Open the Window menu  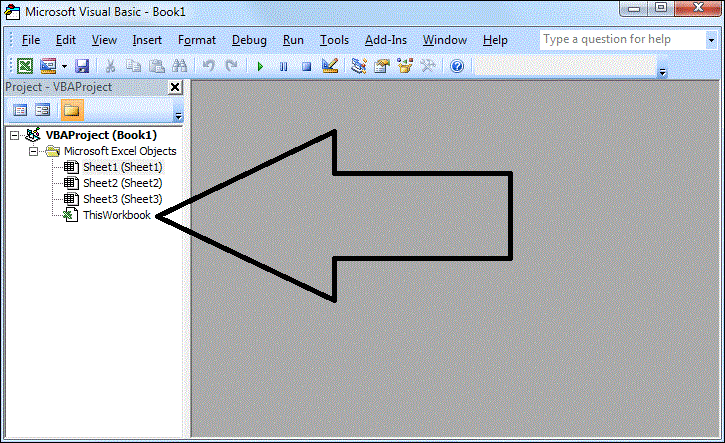[445, 40]
